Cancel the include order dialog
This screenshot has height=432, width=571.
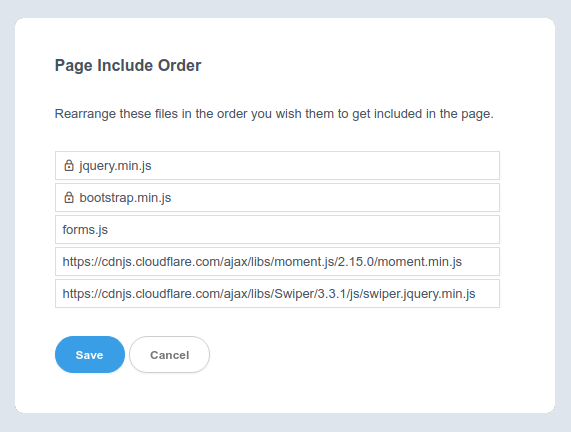tap(169, 354)
